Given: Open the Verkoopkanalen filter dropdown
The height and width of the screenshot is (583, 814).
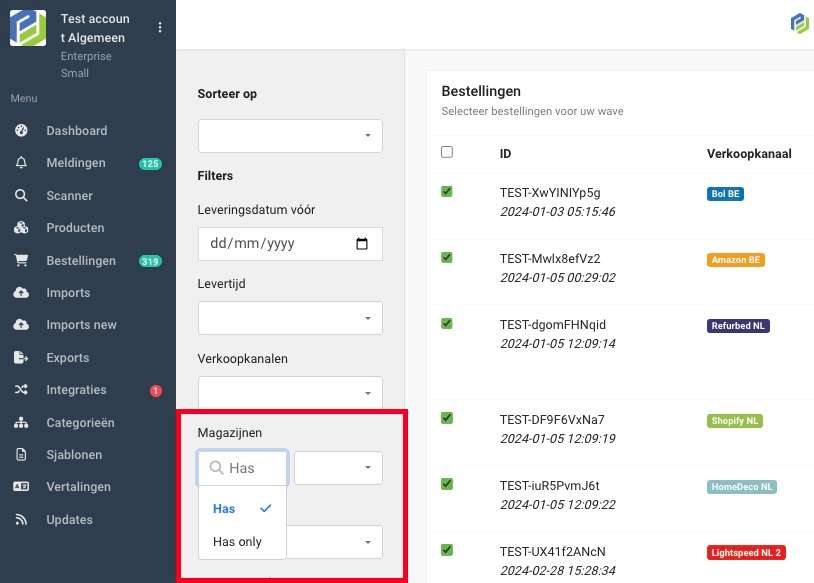Looking at the screenshot, I should pyautogui.click(x=290, y=392).
